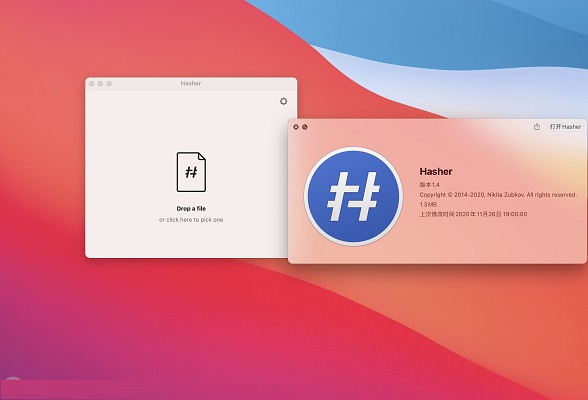Viewport: 588px width, 400px height.
Task: Close the Hasher main window
Action: (92, 84)
